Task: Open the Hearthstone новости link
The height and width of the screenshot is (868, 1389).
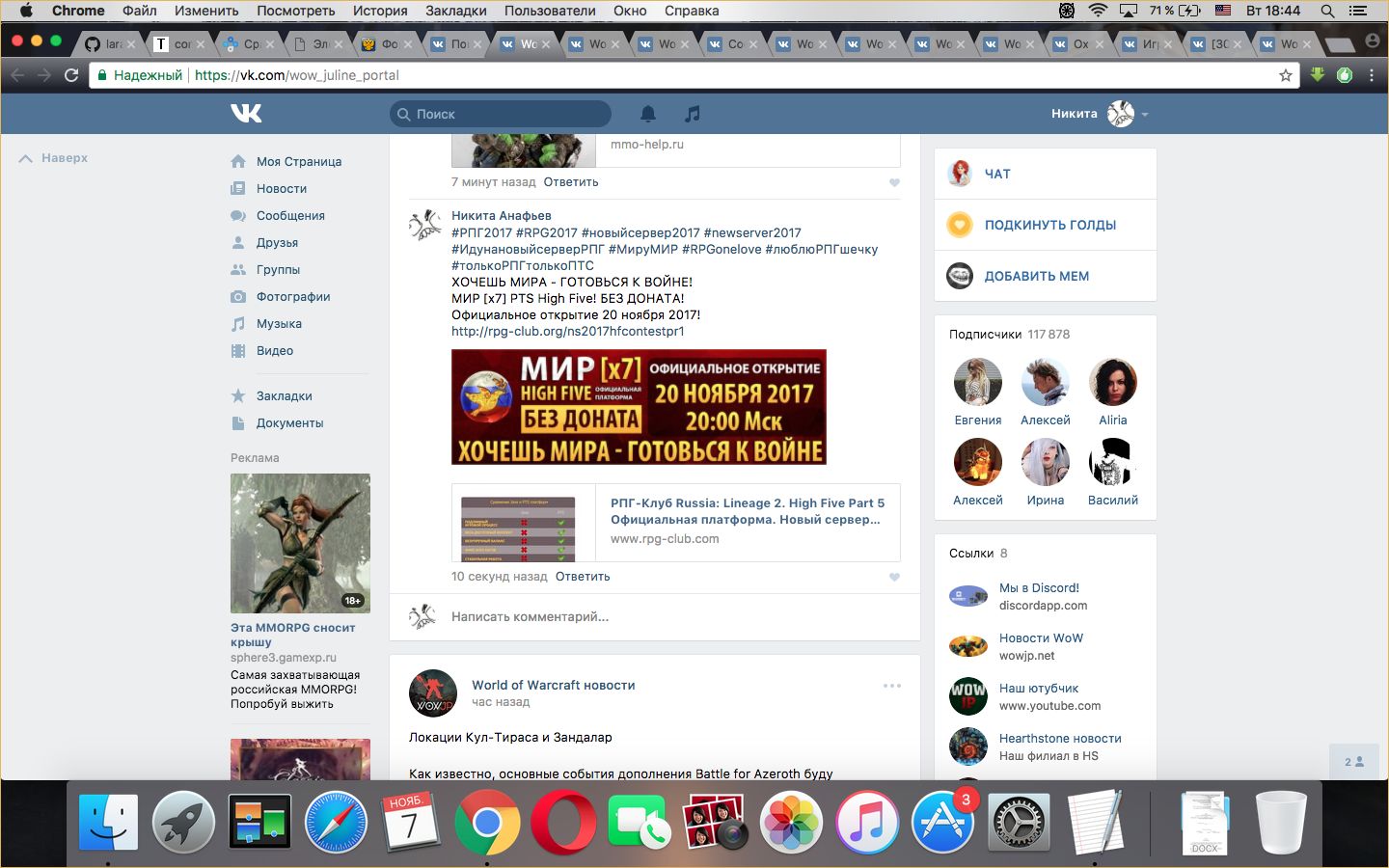Action: click(x=1060, y=739)
